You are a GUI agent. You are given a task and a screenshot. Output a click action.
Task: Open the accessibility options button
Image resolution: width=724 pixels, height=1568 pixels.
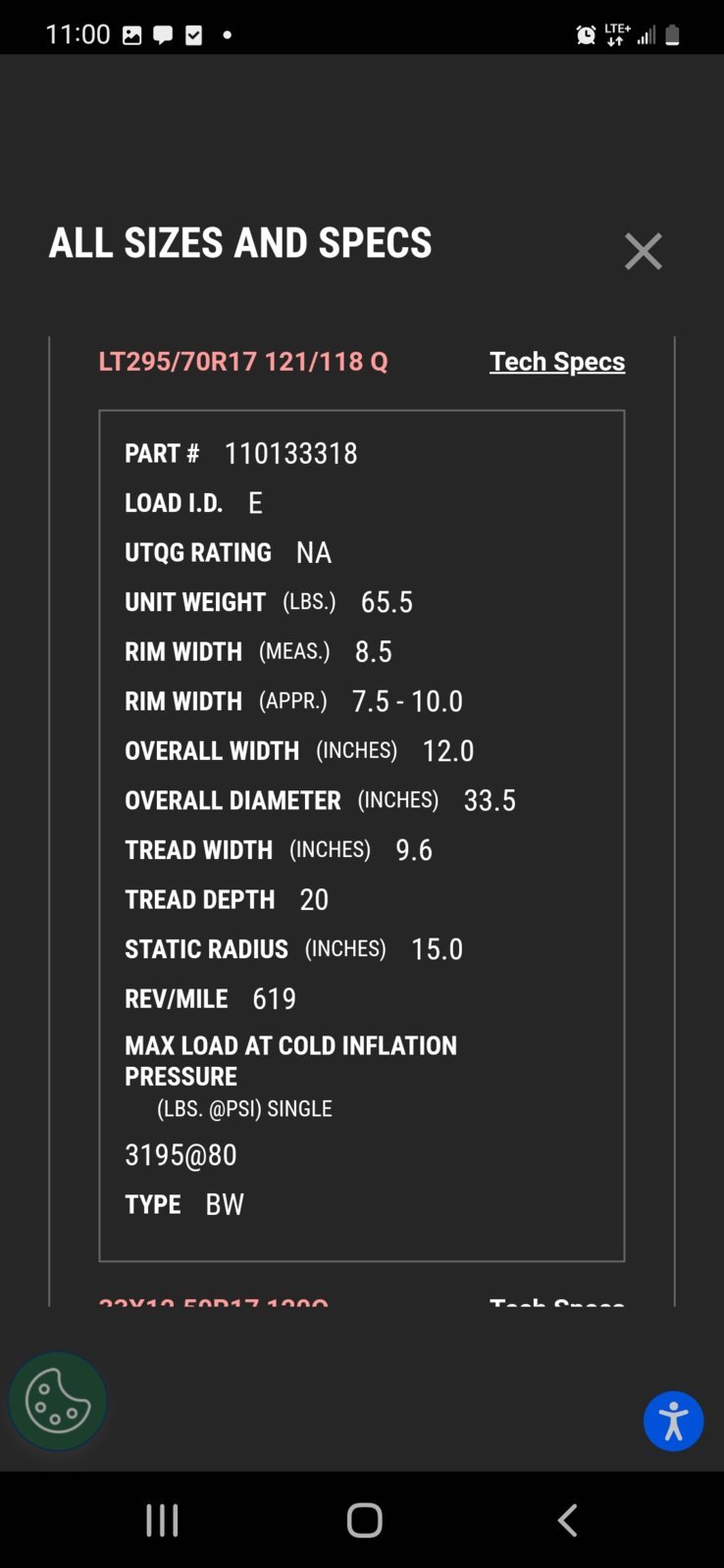(673, 1421)
